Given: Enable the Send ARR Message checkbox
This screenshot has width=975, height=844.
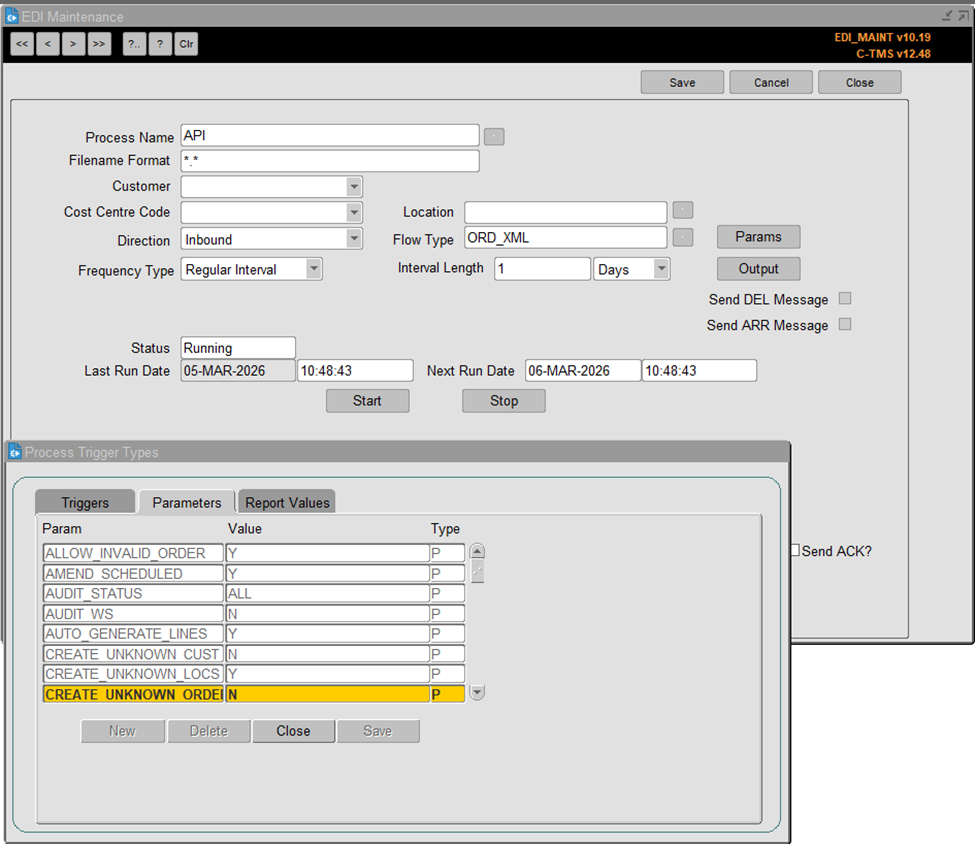Looking at the screenshot, I should [x=844, y=324].
